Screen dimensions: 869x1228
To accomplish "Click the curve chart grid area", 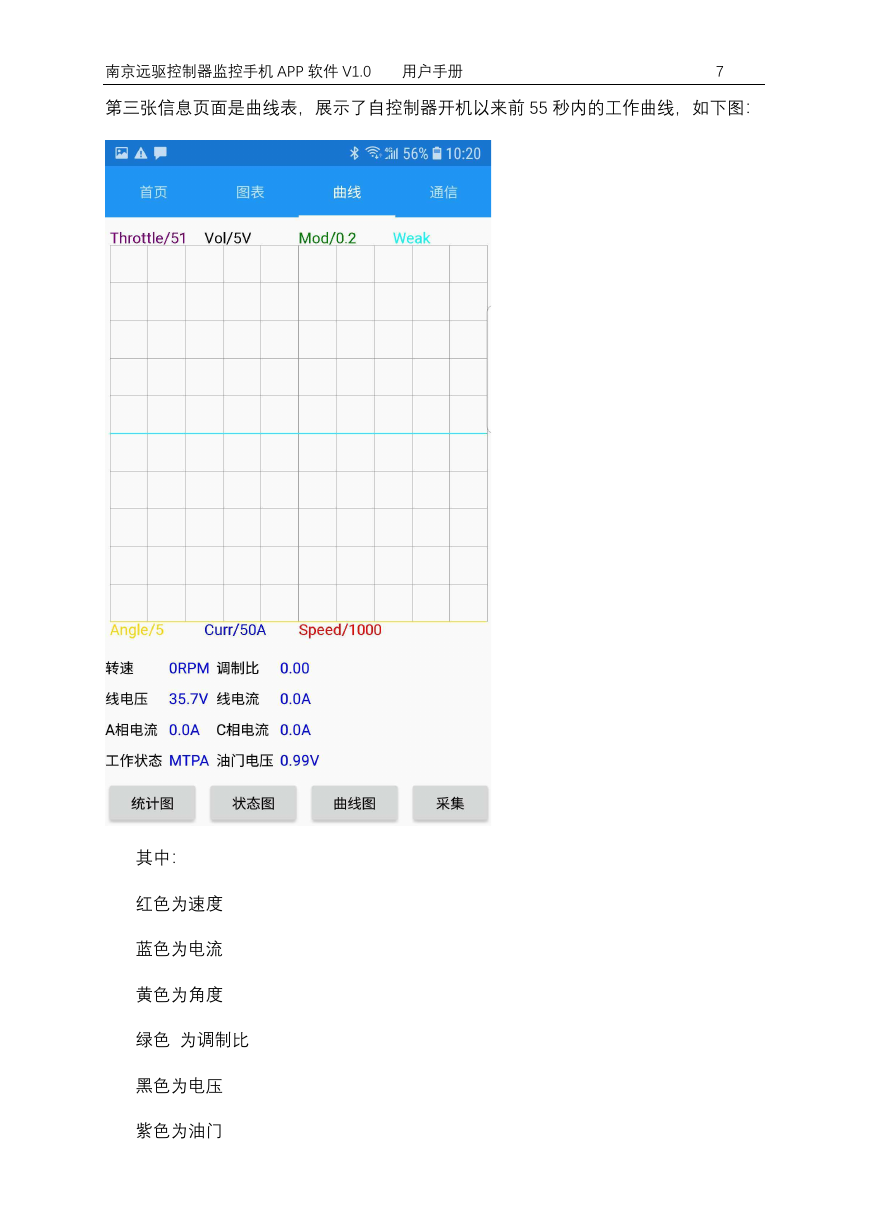I will click(299, 433).
